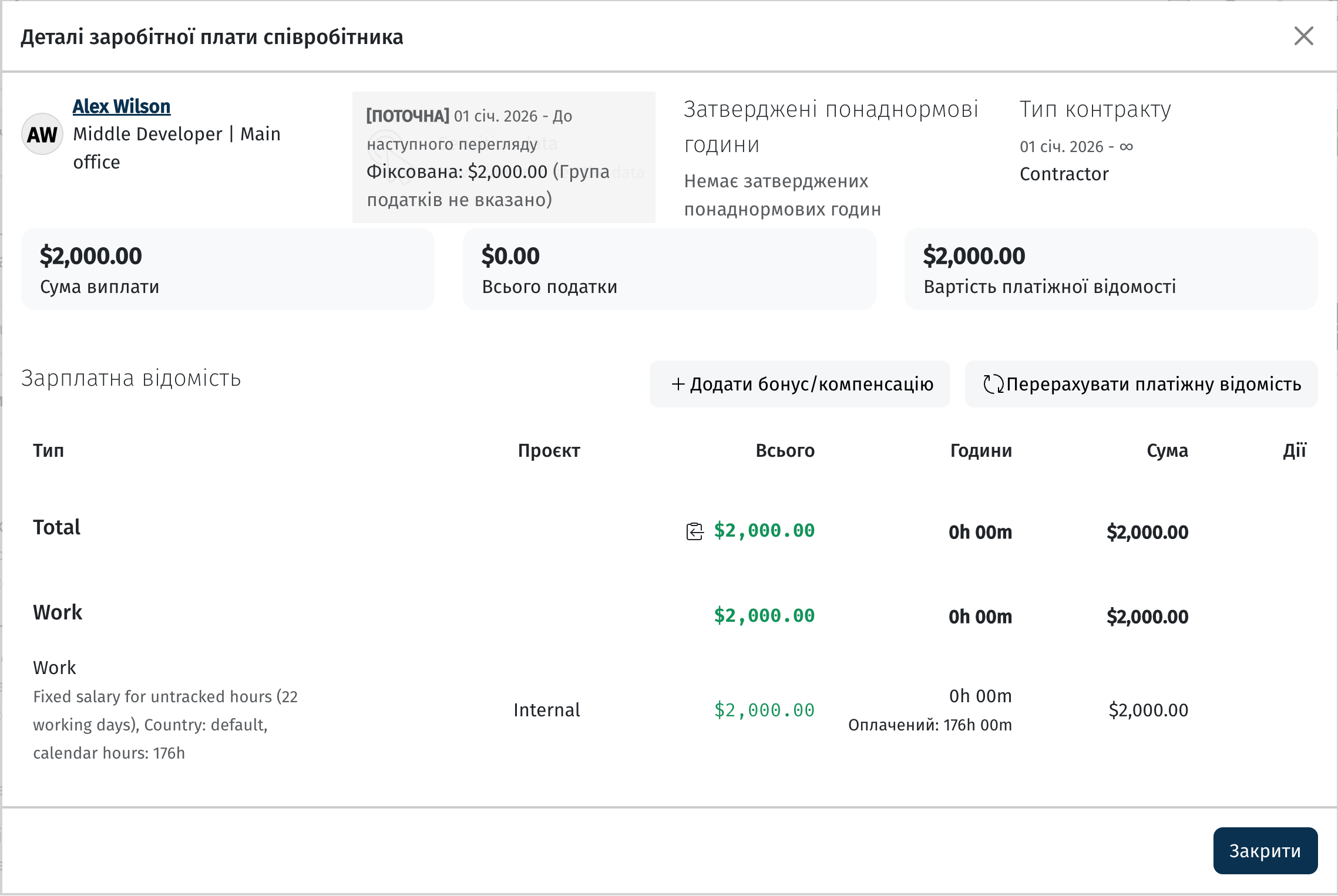Click the Сума виплати $2,000.00 card
The height and width of the screenshot is (896, 1338).
point(228,269)
